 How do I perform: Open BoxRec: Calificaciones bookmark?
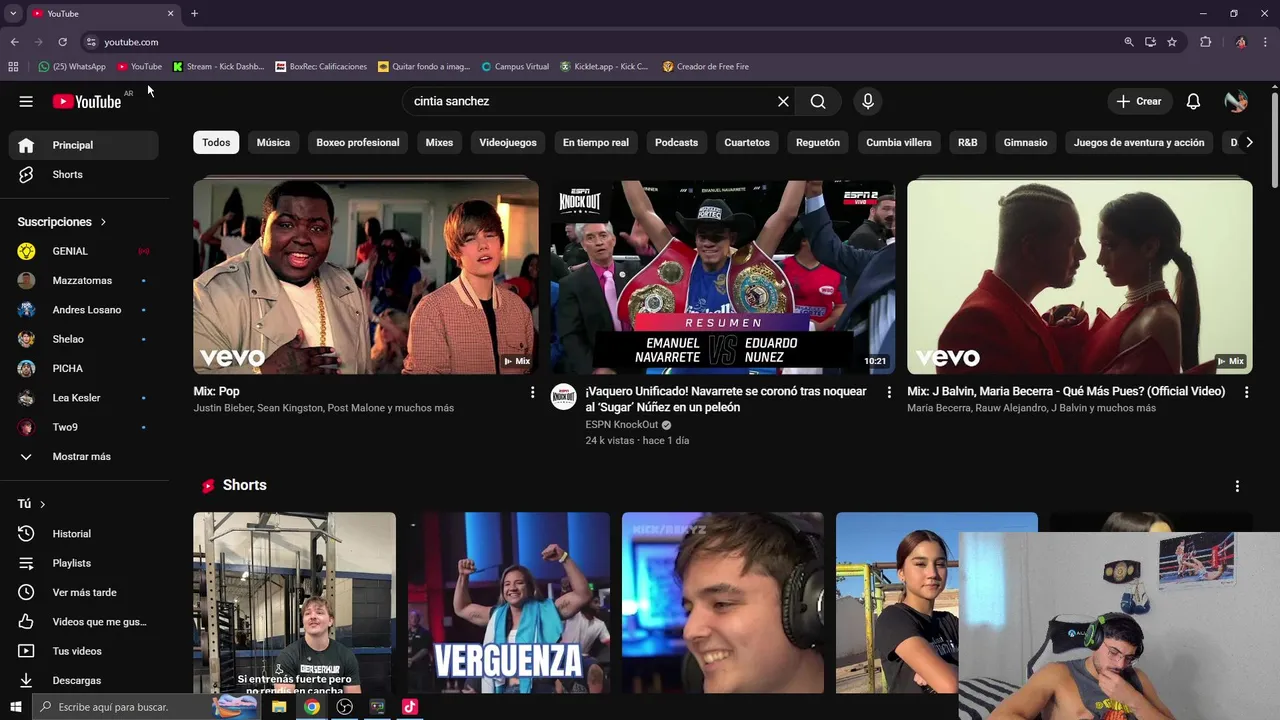coord(321,67)
